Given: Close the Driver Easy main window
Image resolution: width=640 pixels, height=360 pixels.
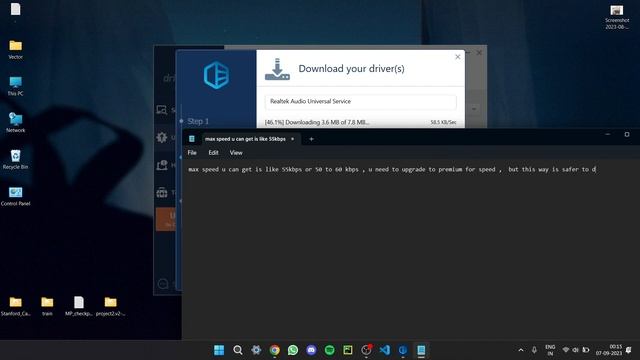Looking at the screenshot, I should pos(479,53).
